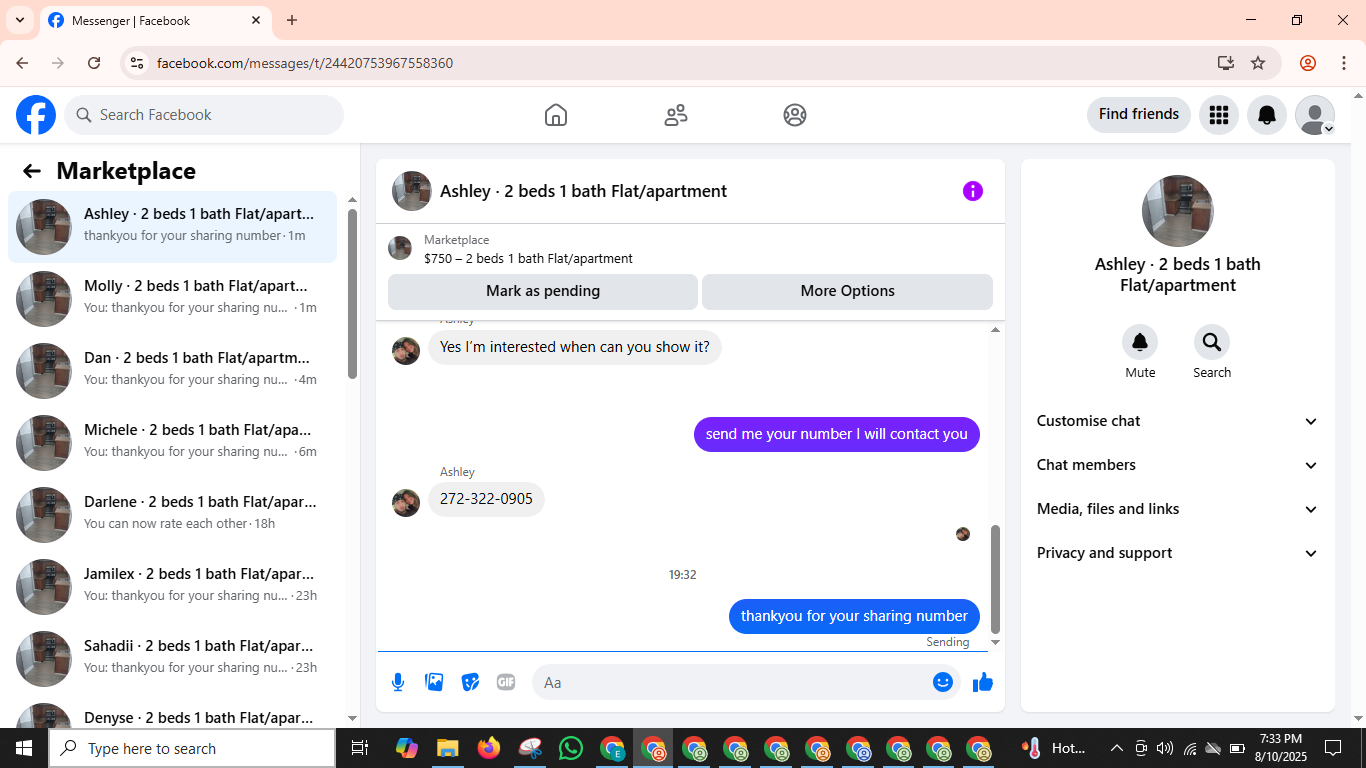Image resolution: width=1366 pixels, height=768 pixels.
Task: Open a new browser tab
Action: 292,20
